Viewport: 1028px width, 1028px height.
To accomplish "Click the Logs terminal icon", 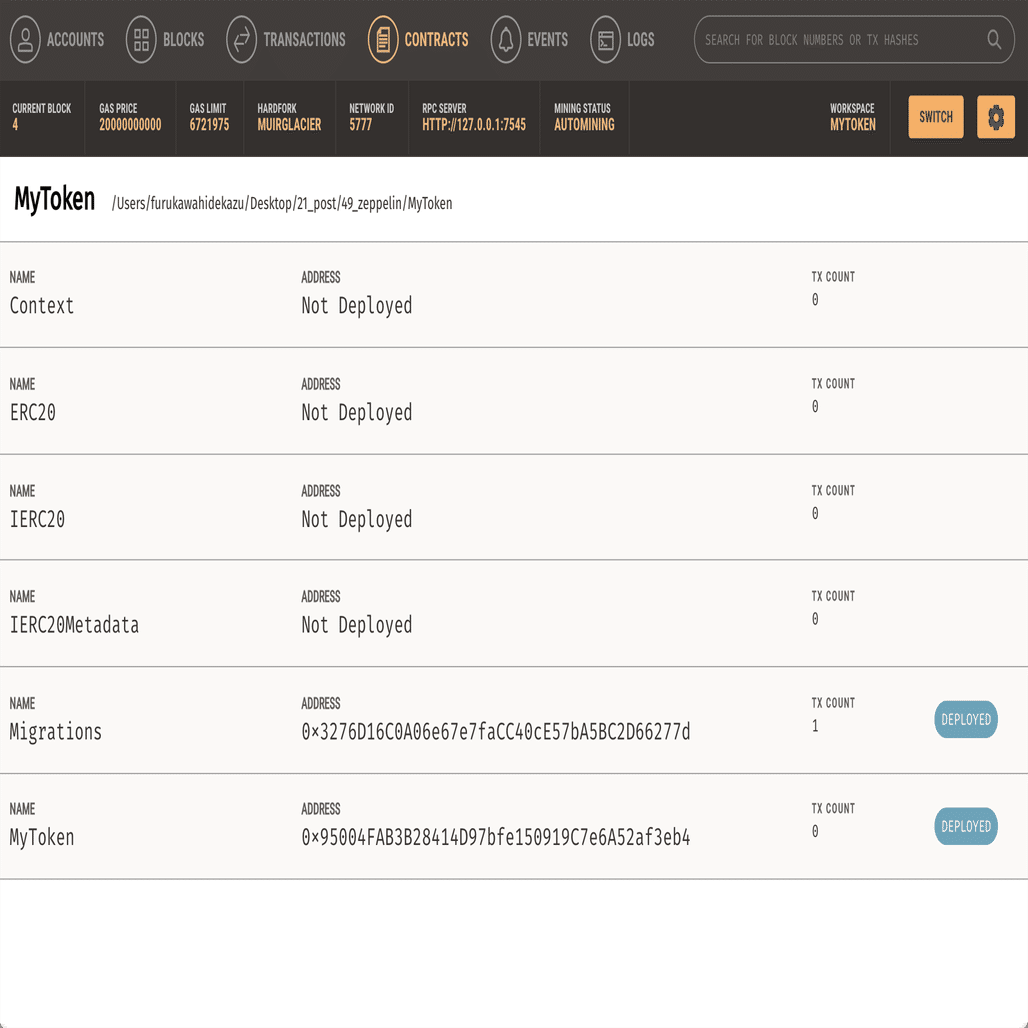I will pos(605,39).
